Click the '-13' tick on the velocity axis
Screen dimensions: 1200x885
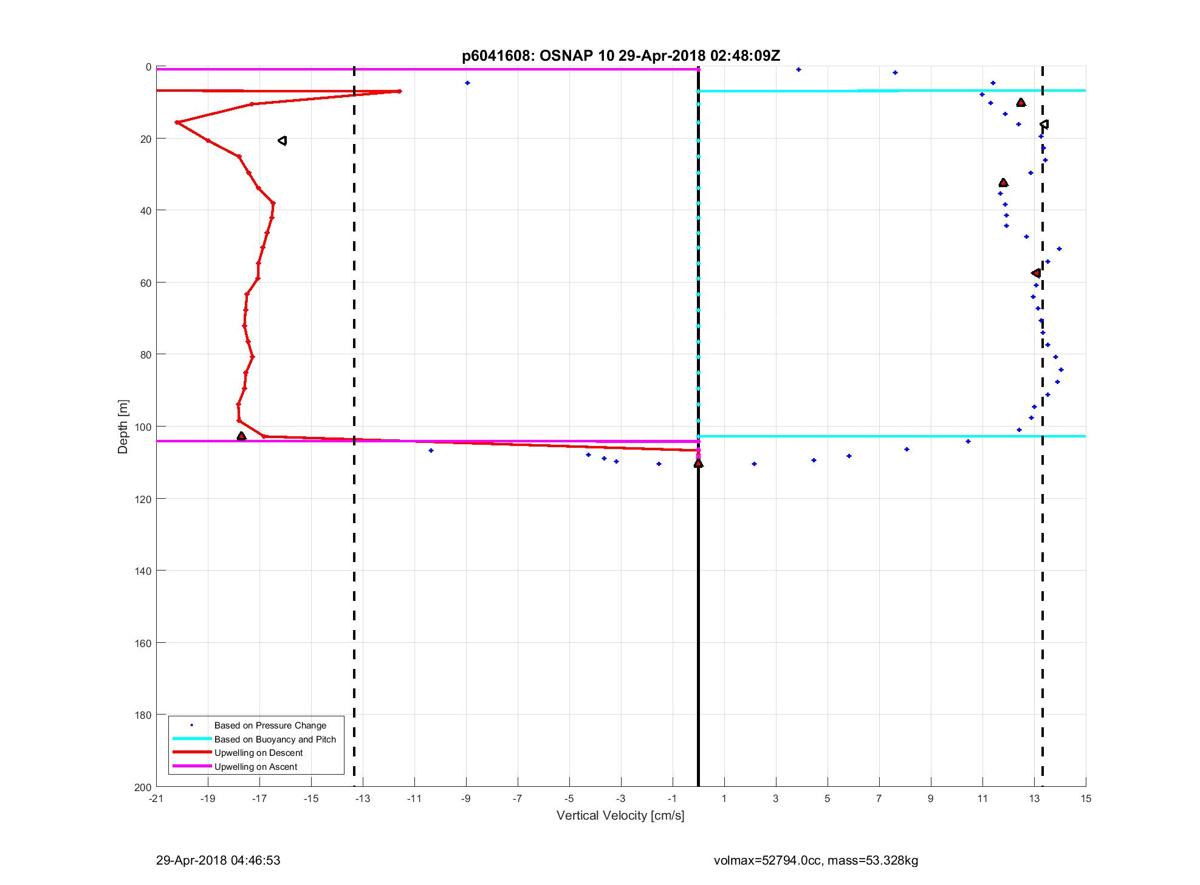pos(363,799)
